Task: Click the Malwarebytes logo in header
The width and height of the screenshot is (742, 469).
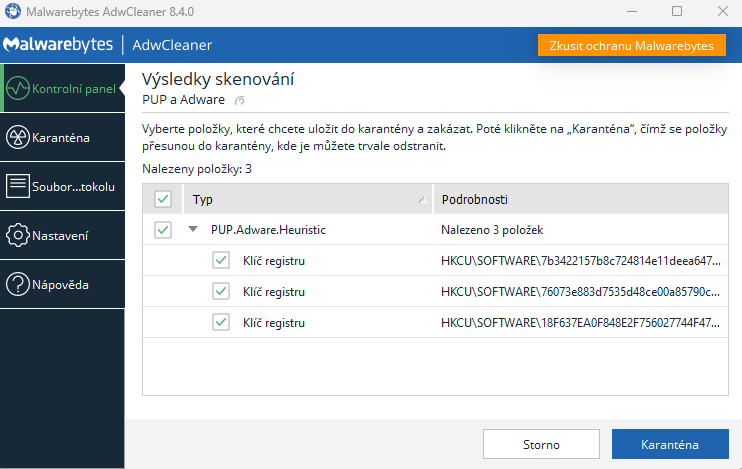Action: [58, 44]
